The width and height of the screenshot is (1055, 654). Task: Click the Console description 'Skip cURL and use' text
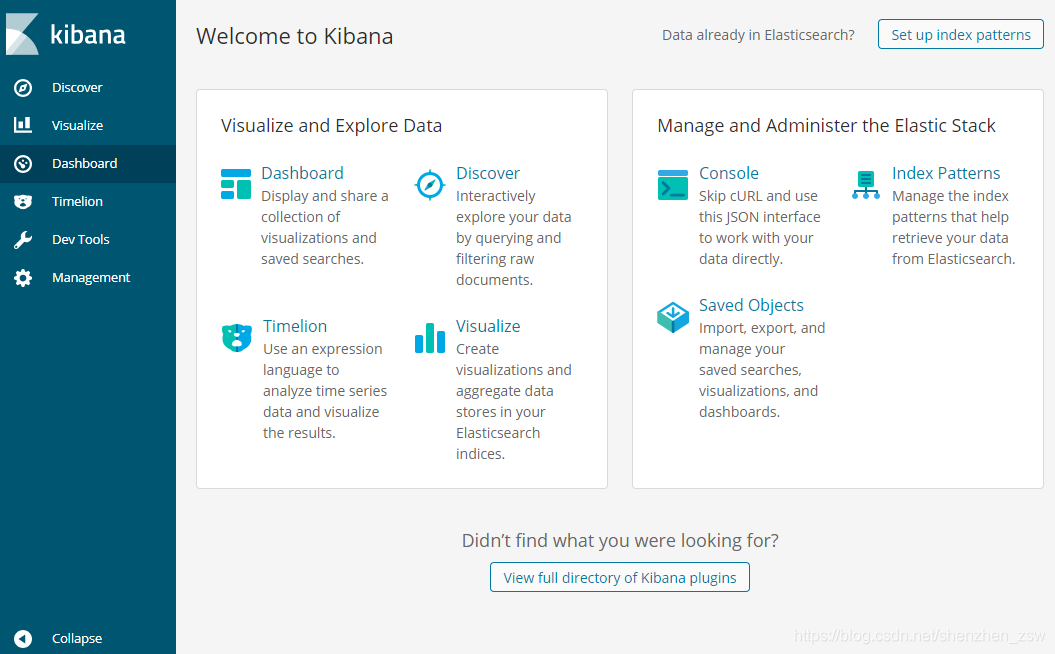[758, 196]
